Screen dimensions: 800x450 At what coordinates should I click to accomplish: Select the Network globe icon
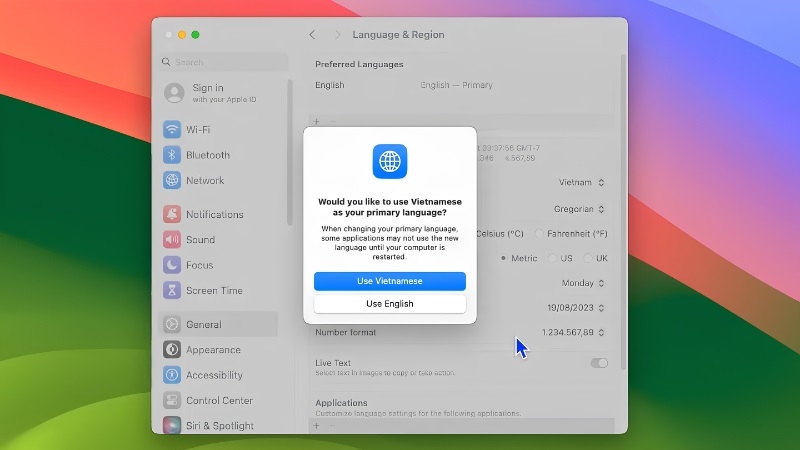point(172,180)
